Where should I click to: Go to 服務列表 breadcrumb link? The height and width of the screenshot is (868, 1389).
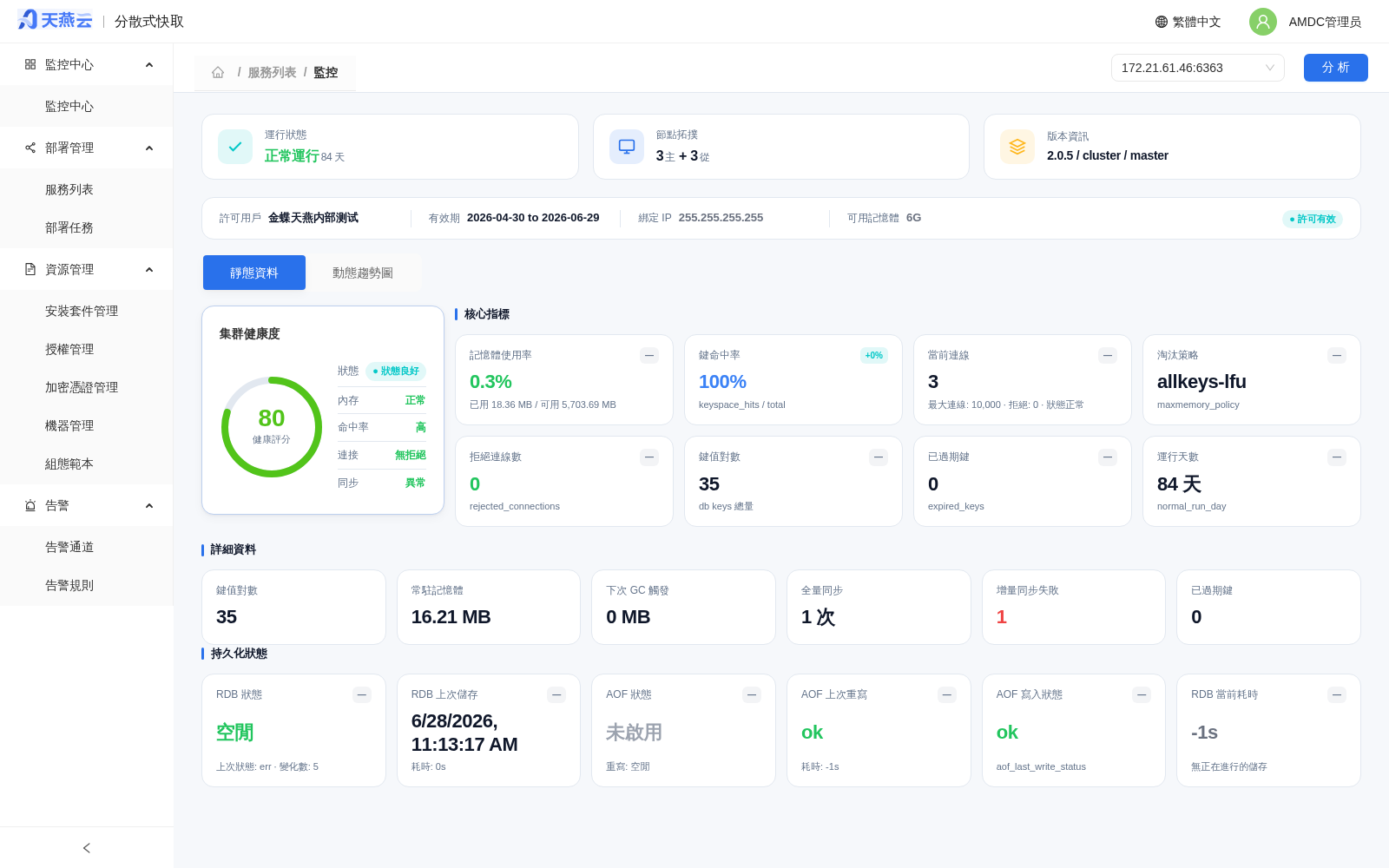coord(273,73)
